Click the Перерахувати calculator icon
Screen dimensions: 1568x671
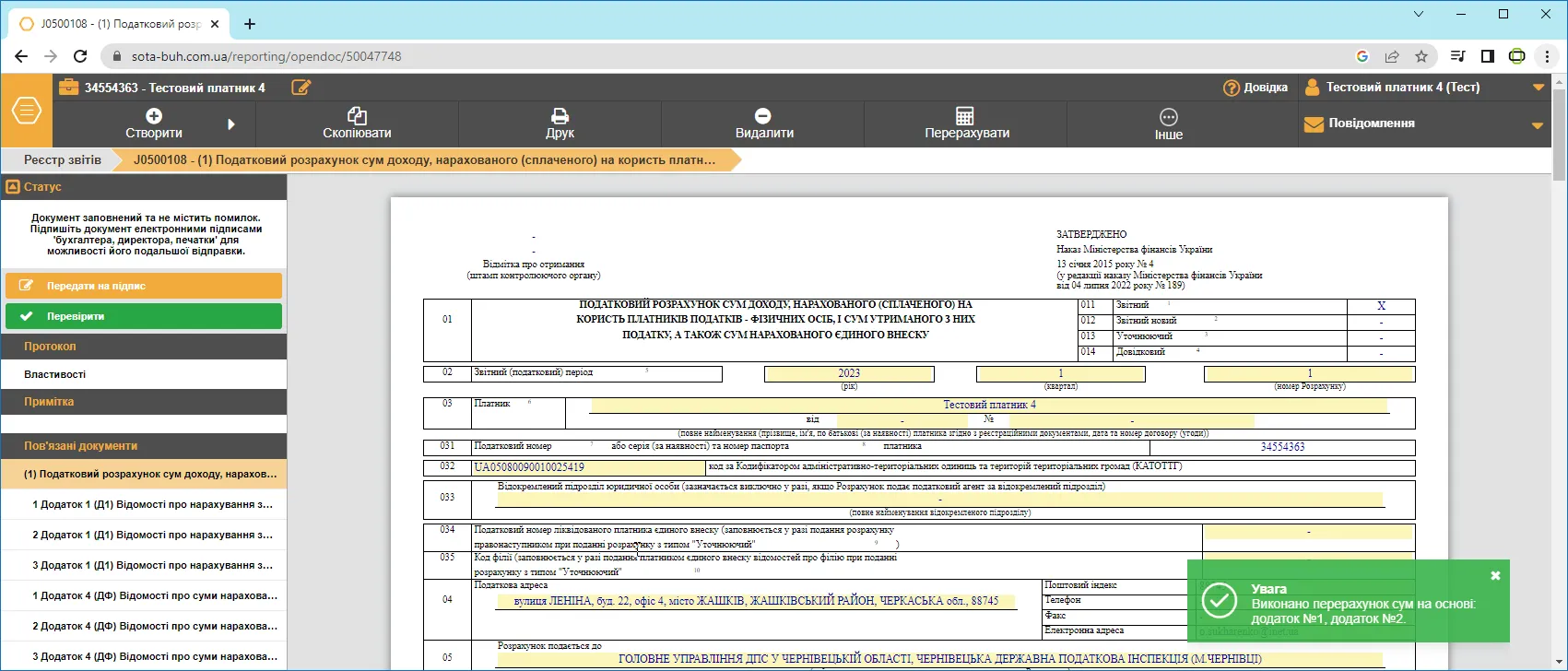[965, 116]
